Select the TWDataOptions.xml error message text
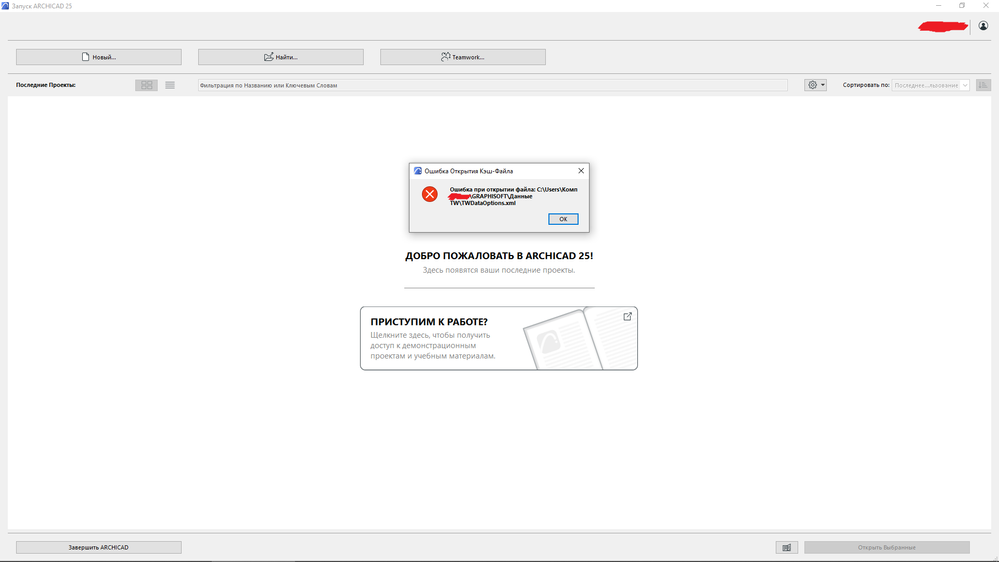 click(x=514, y=196)
